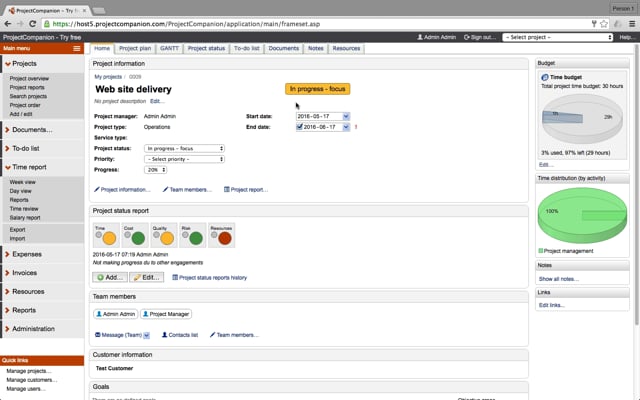Click the key icon in address bar
Viewport: 640px width, 400px height.
point(594,24)
